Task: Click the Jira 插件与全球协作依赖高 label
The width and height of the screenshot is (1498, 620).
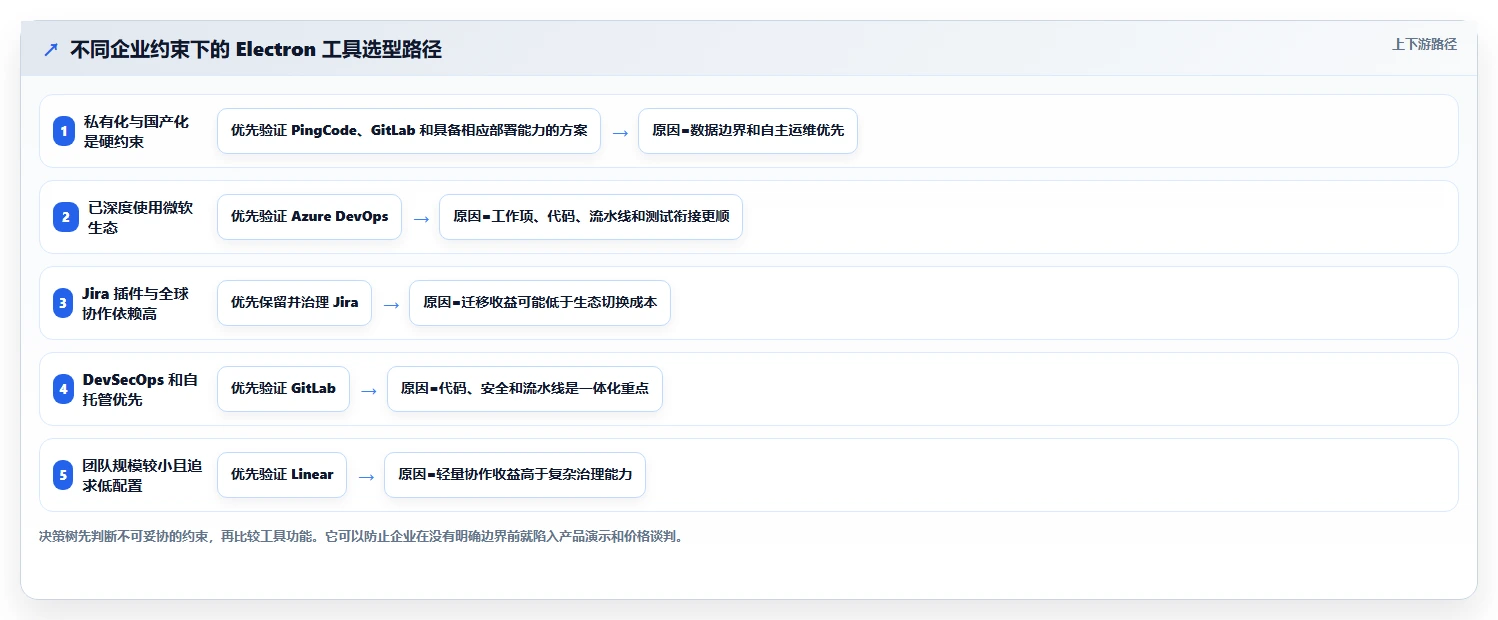Action: (x=136, y=303)
